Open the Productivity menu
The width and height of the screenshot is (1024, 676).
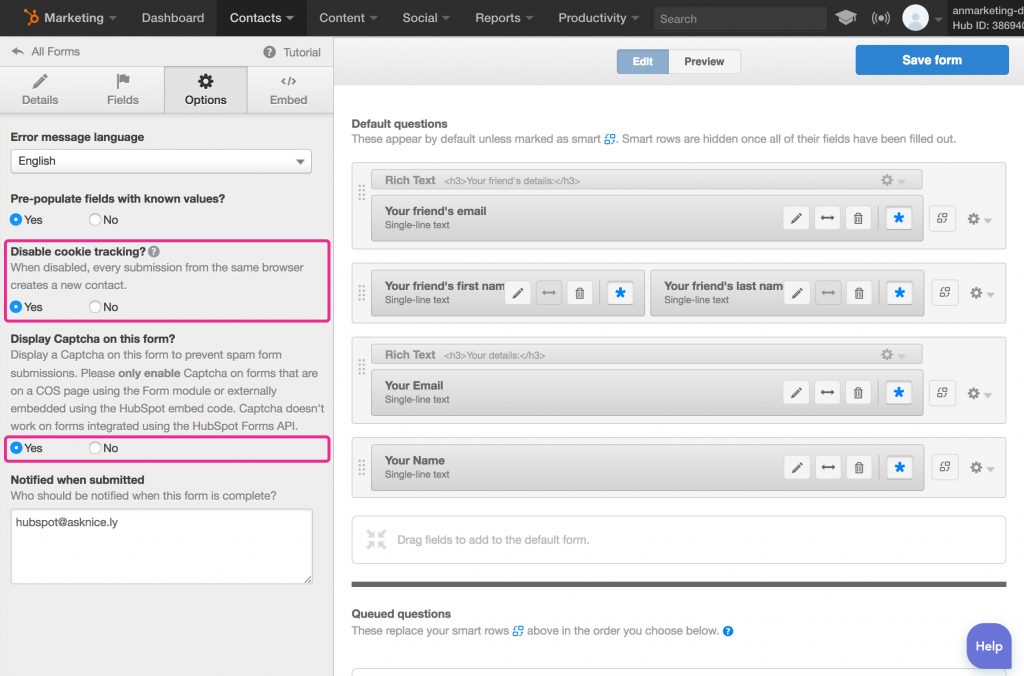point(598,18)
